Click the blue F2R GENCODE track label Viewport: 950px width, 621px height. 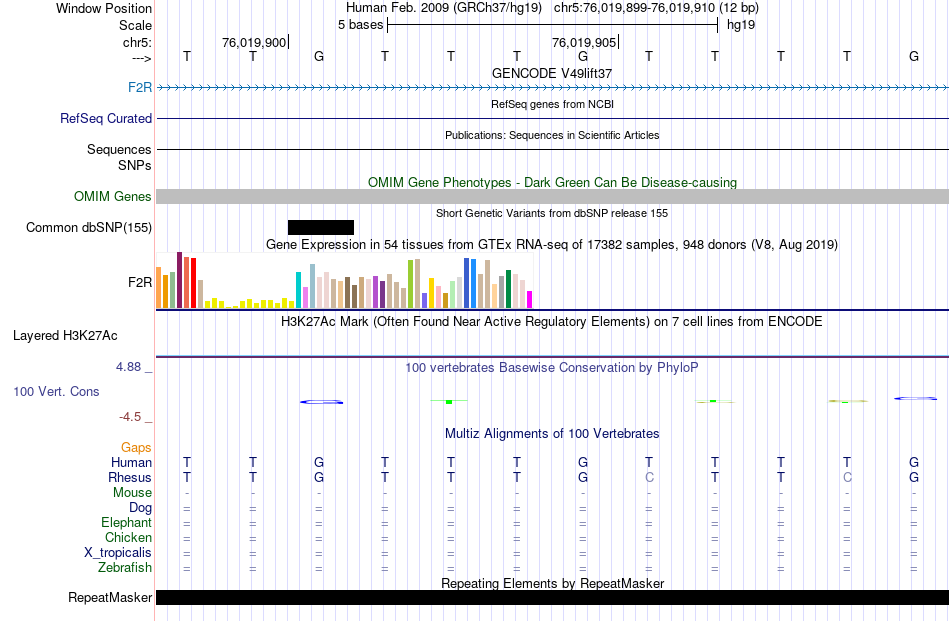point(140,87)
